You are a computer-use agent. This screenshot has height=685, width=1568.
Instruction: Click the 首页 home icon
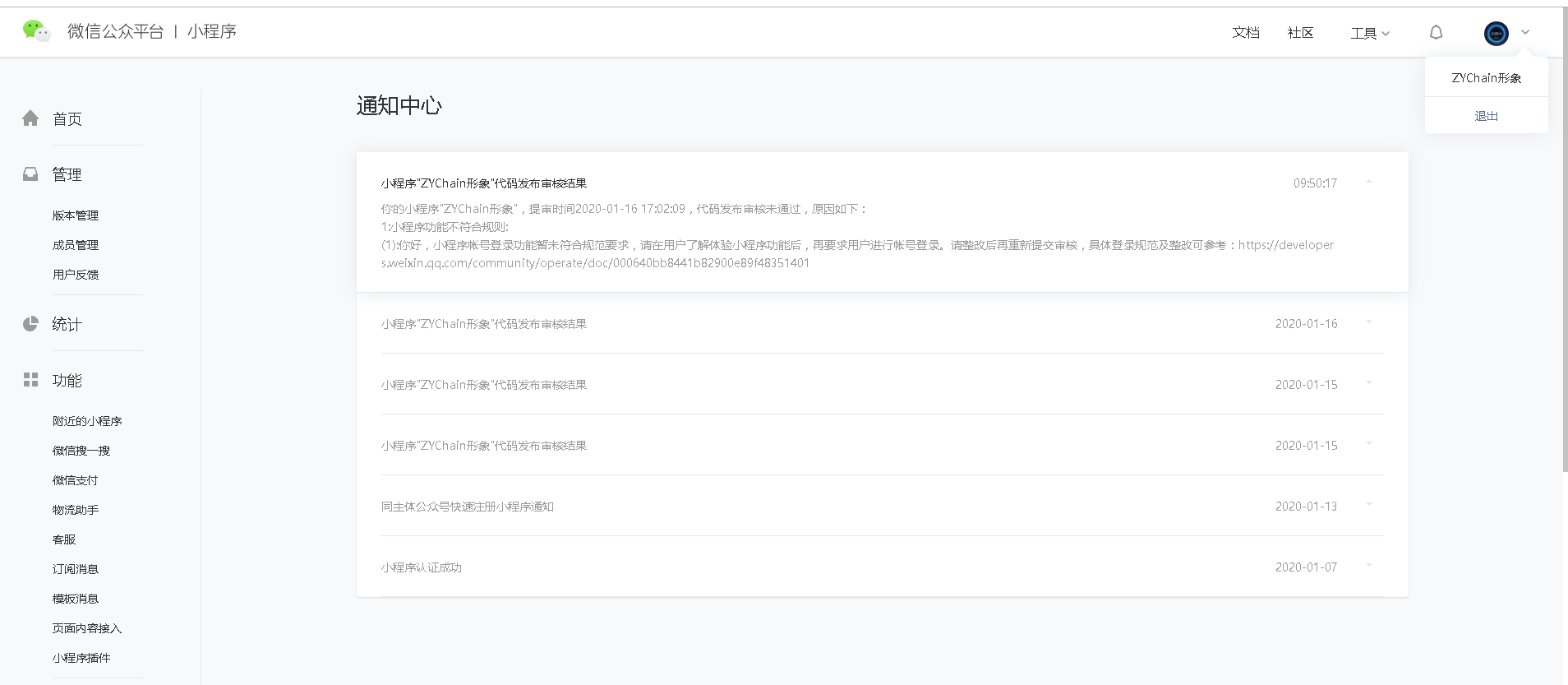[x=30, y=118]
